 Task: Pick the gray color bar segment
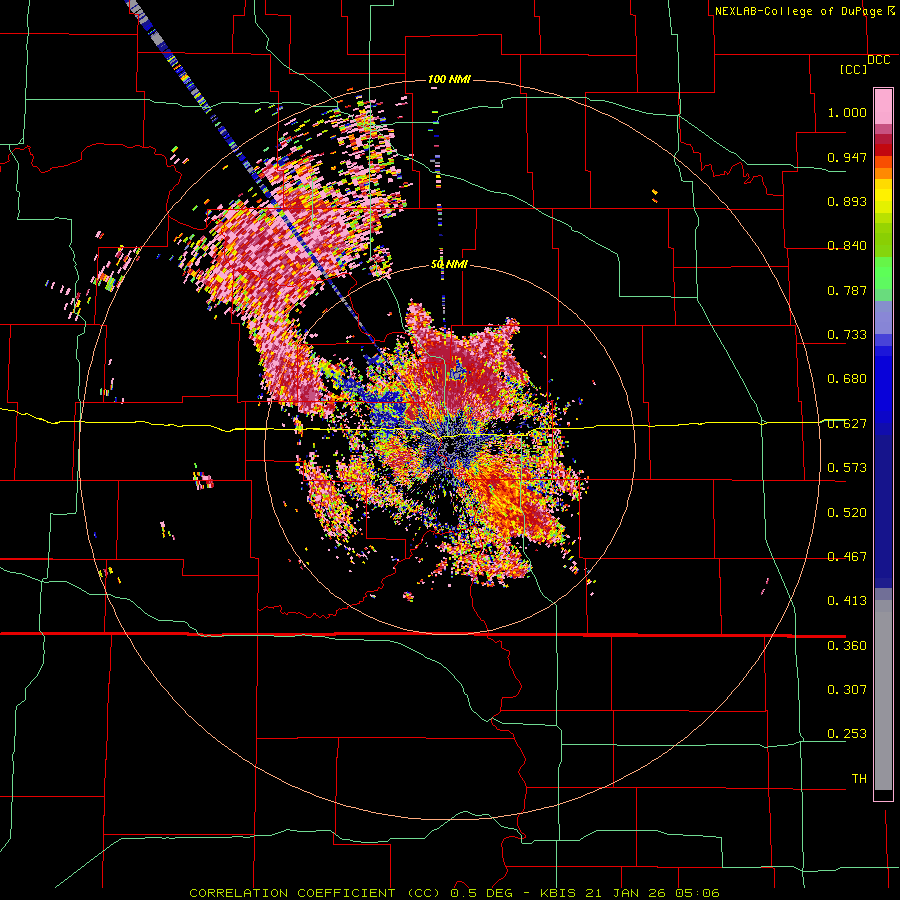pyautogui.click(x=883, y=695)
